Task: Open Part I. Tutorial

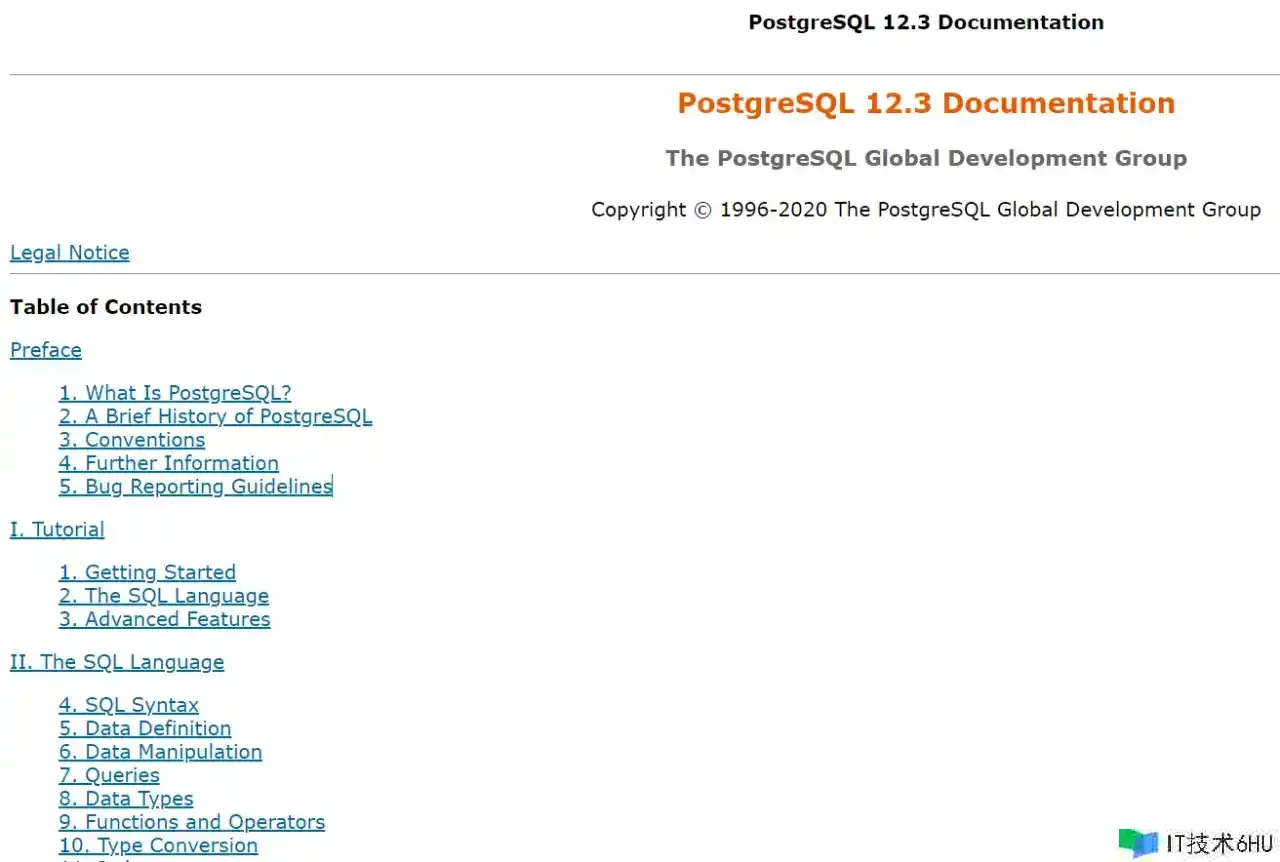Action: (x=57, y=530)
